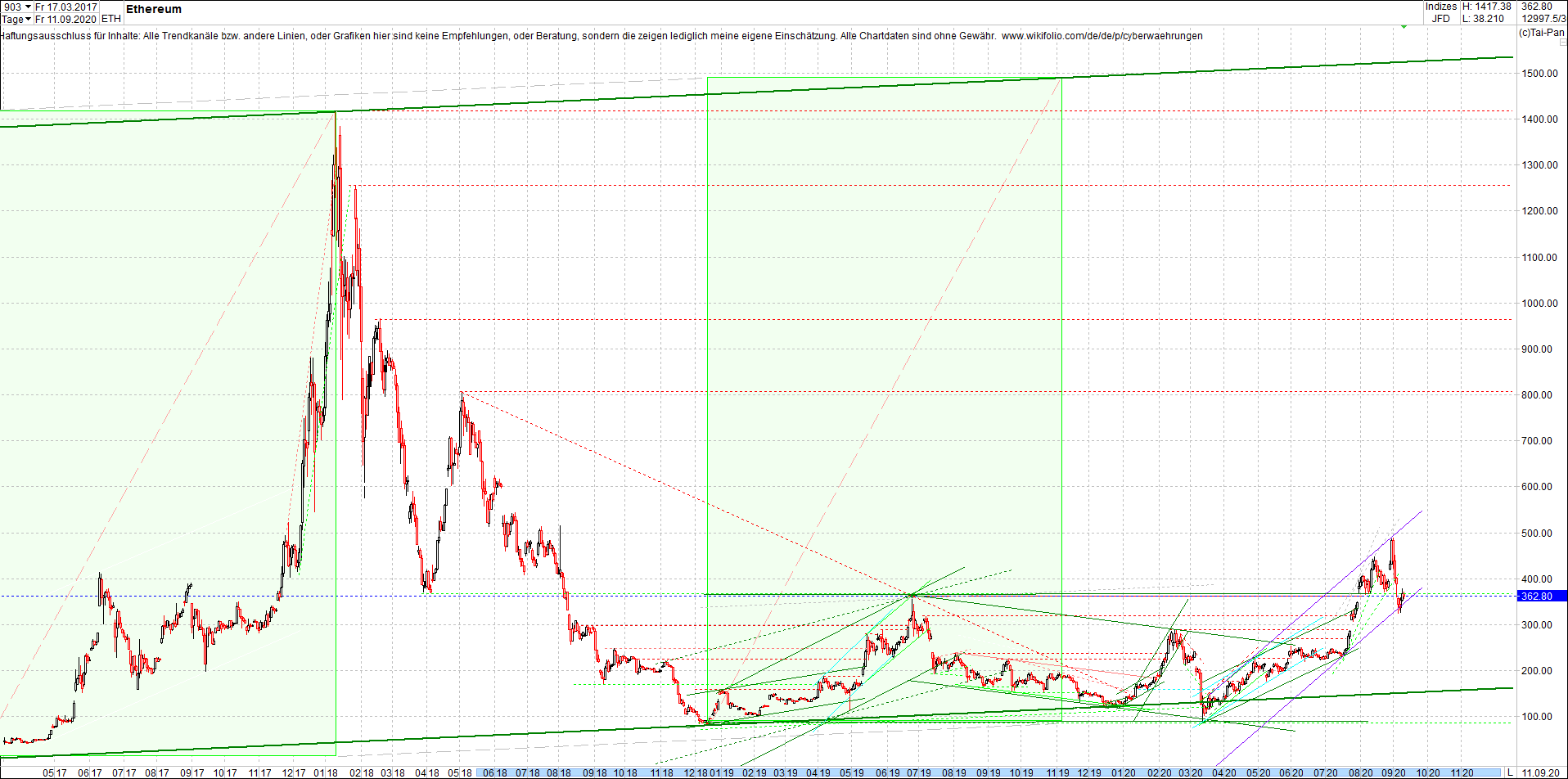Click the "L" button in the status bar
This screenshot has width=1568, height=779.
pyautogui.click(x=1508, y=770)
